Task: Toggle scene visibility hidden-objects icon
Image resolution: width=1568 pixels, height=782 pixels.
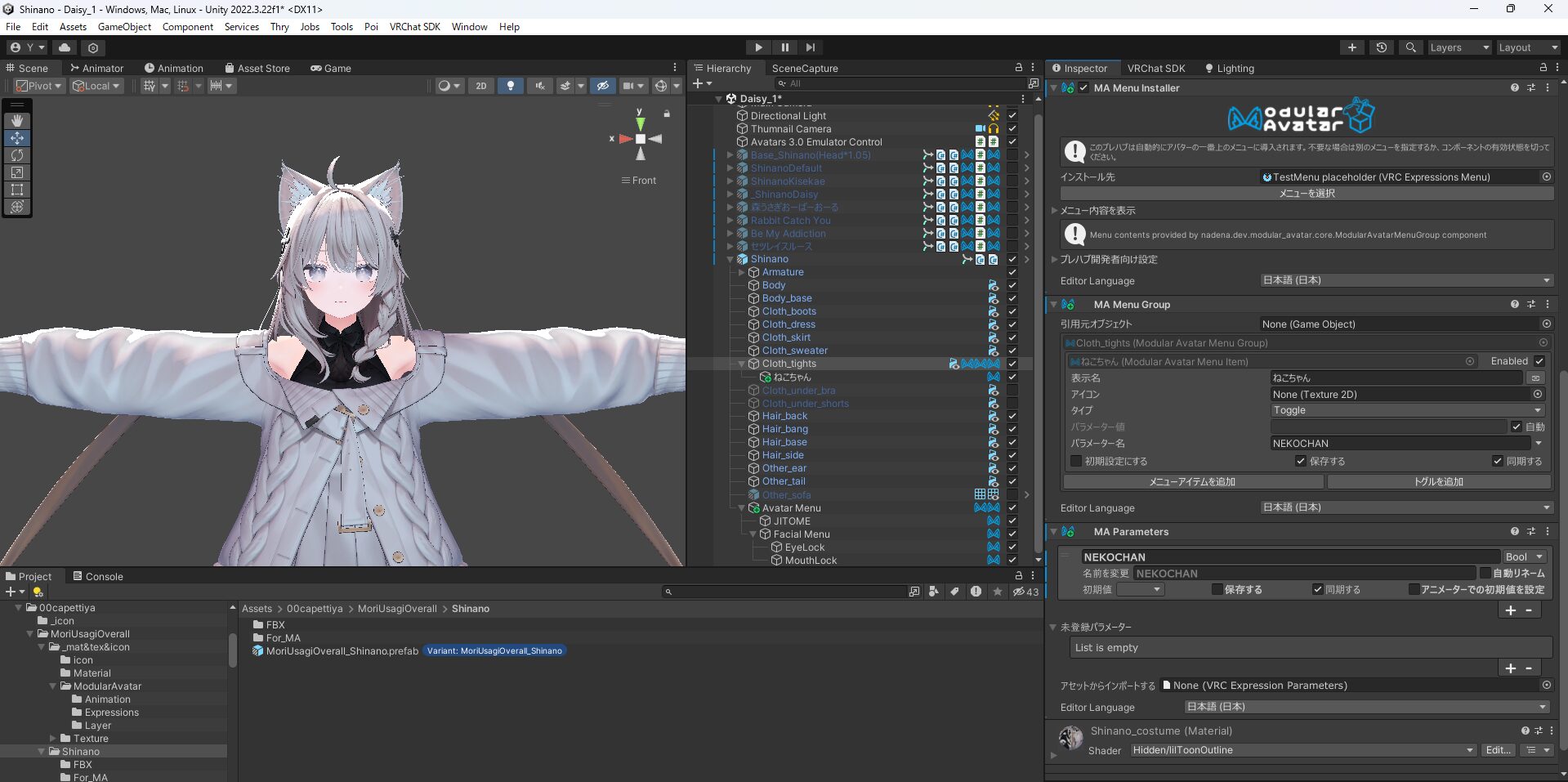Action: [603, 86]
